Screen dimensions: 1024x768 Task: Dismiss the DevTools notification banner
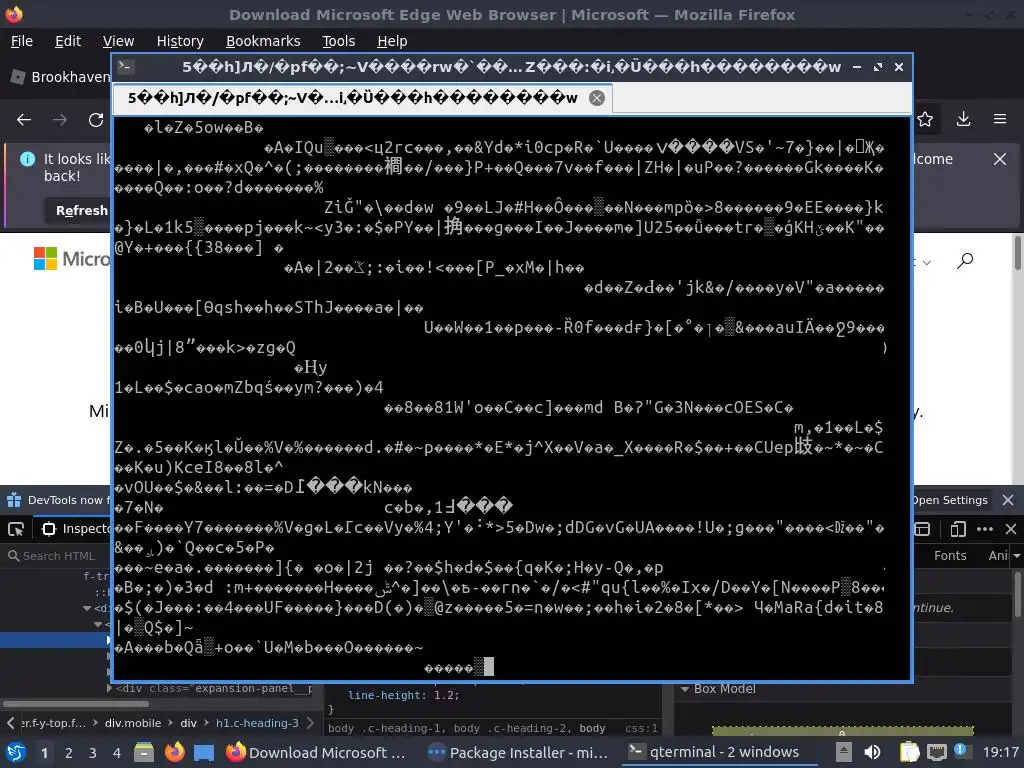pyautogui.click(x=1008, y=500)
